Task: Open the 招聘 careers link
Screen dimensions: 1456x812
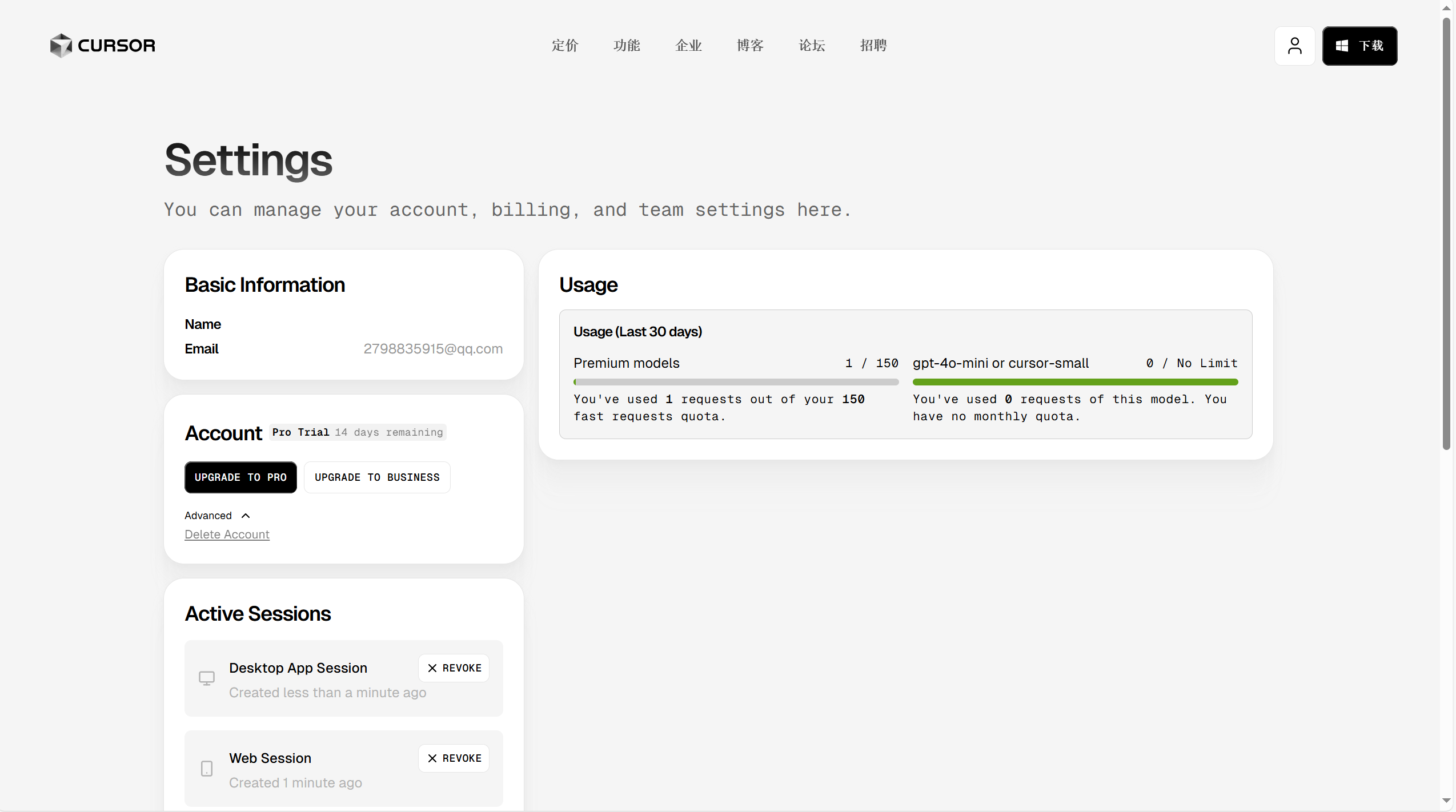Action: (873, 46)
